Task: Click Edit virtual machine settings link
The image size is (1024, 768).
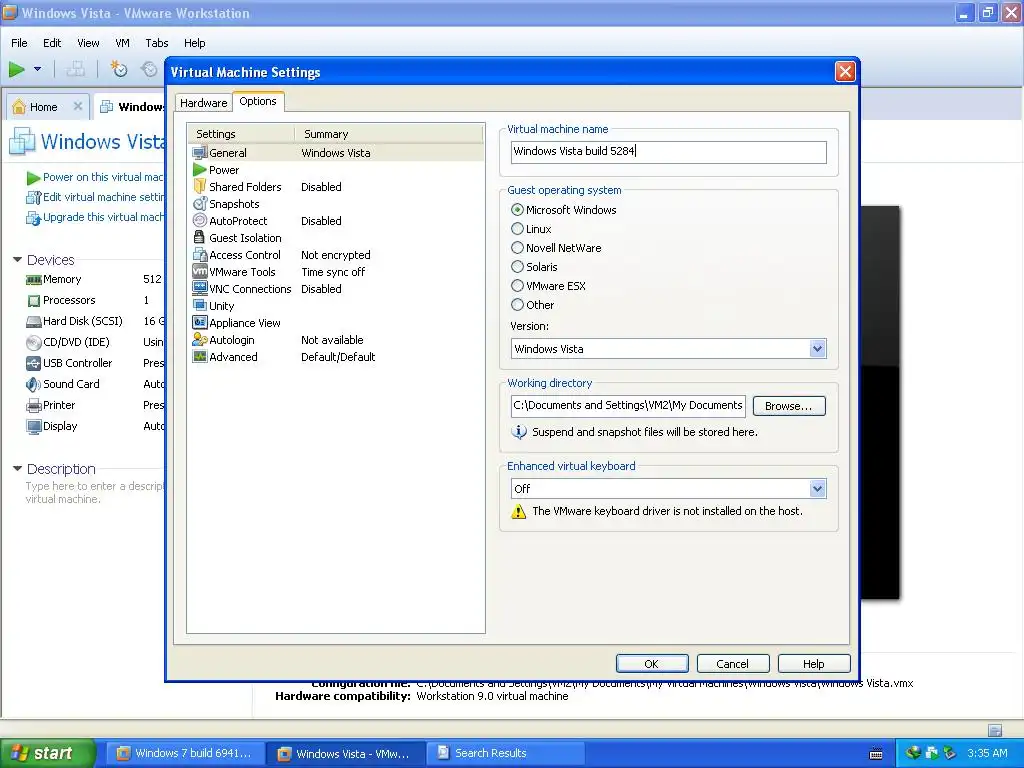Action: [103, 197]
